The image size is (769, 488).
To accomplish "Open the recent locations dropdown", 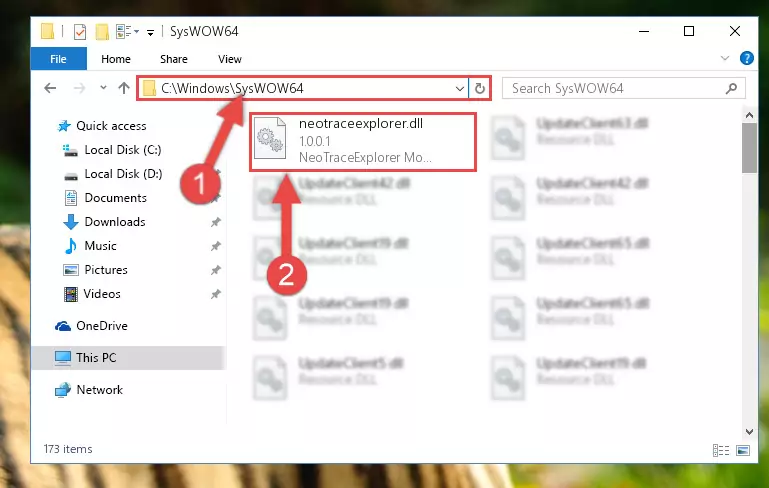I will pos(103,88).
